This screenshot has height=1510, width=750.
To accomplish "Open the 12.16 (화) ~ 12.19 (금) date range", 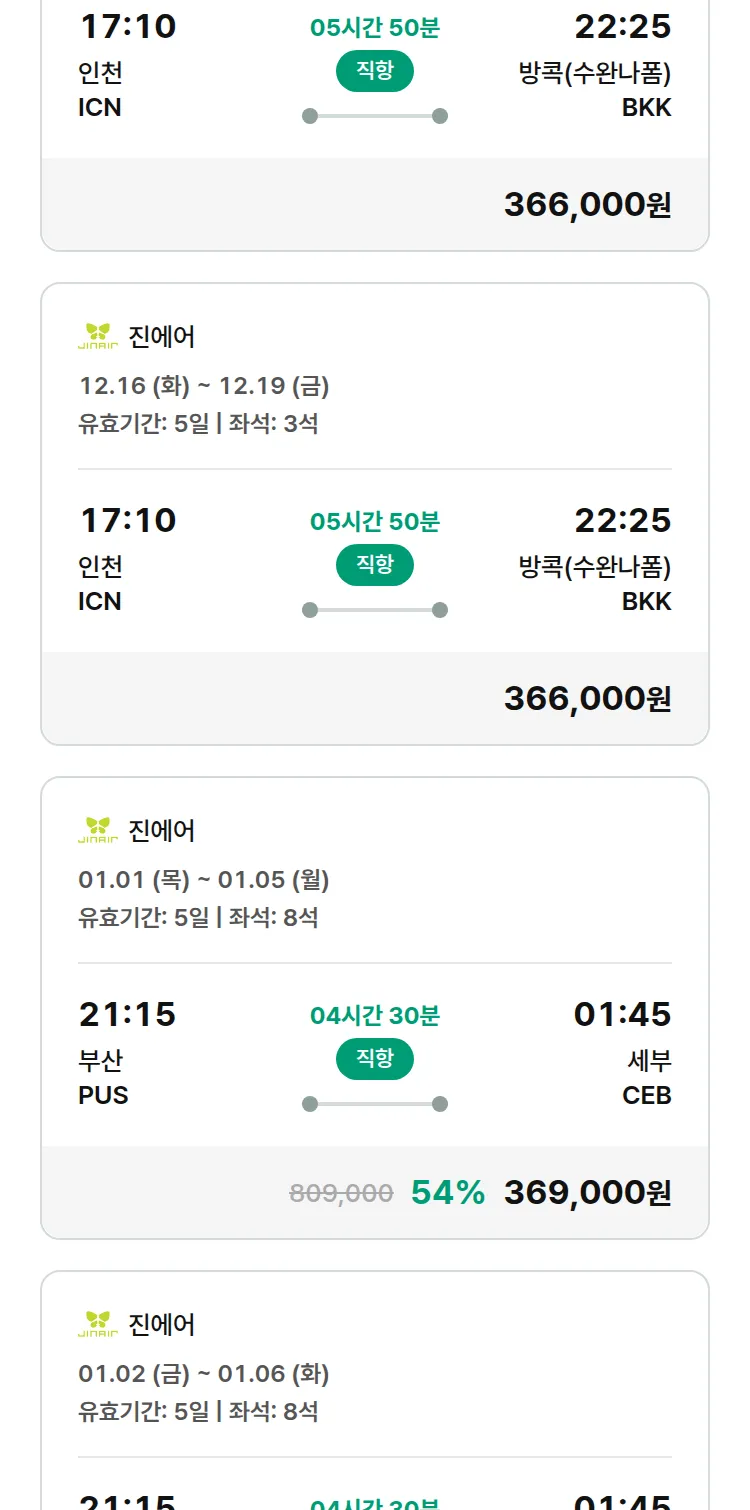I will 204,385.
